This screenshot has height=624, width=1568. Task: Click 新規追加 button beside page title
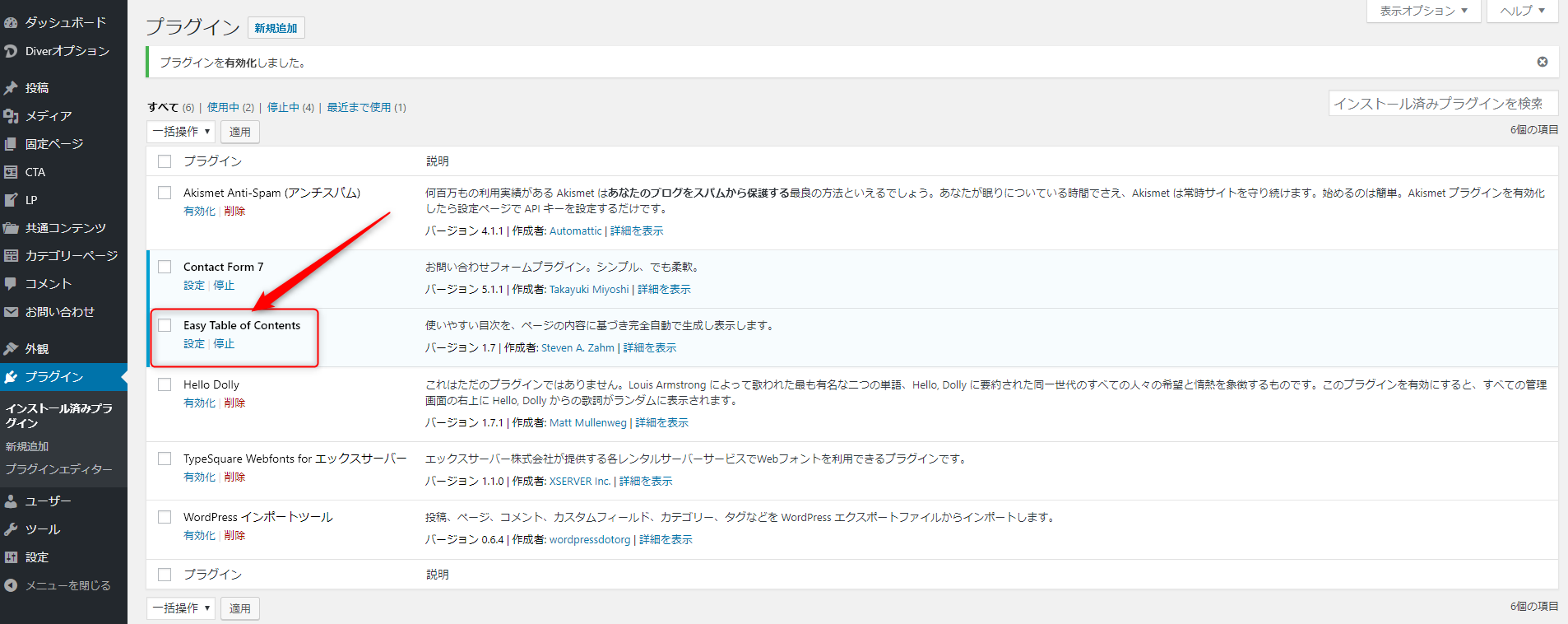(x=276, y=28)
